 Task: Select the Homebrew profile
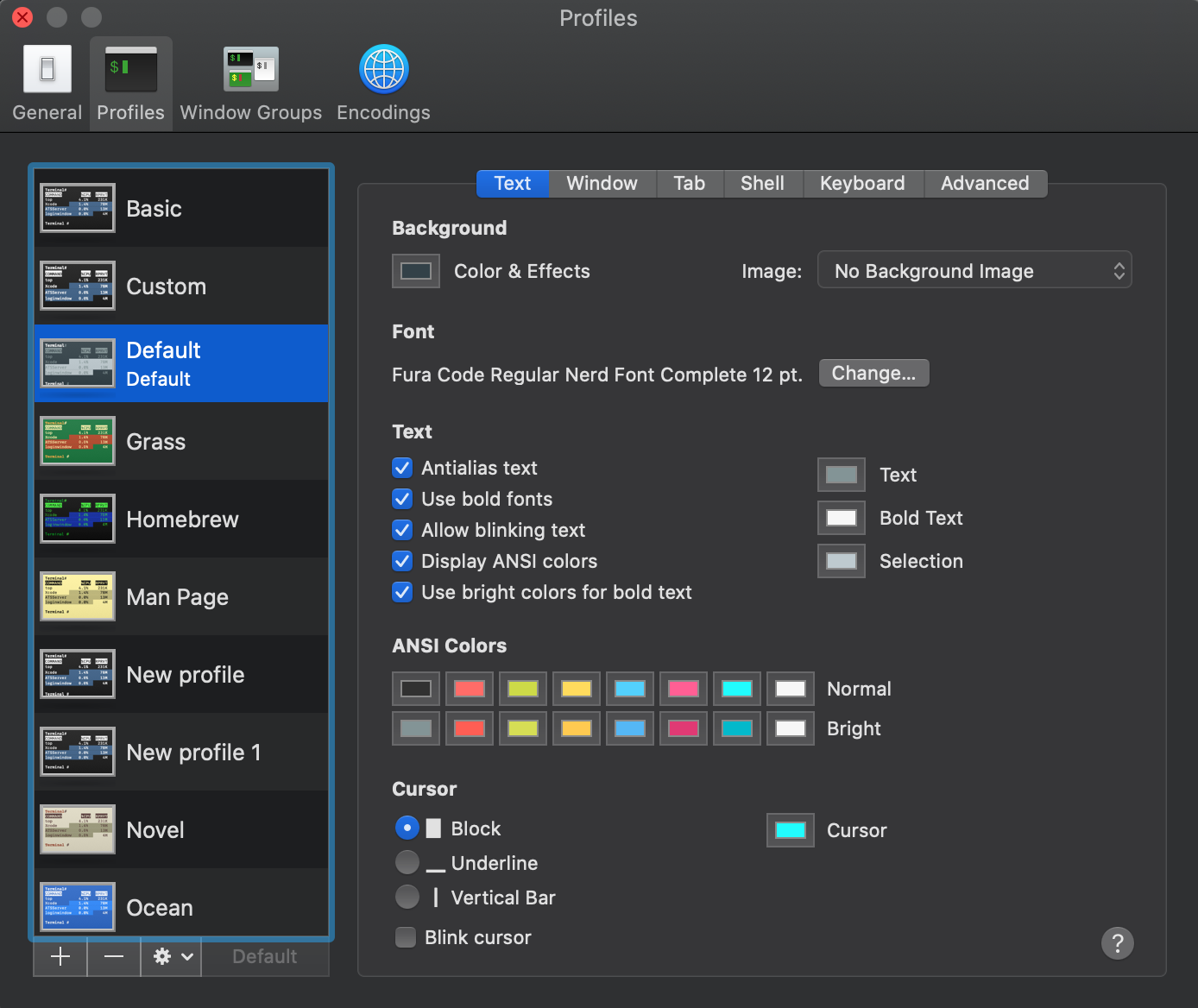(x=182, y=519)
